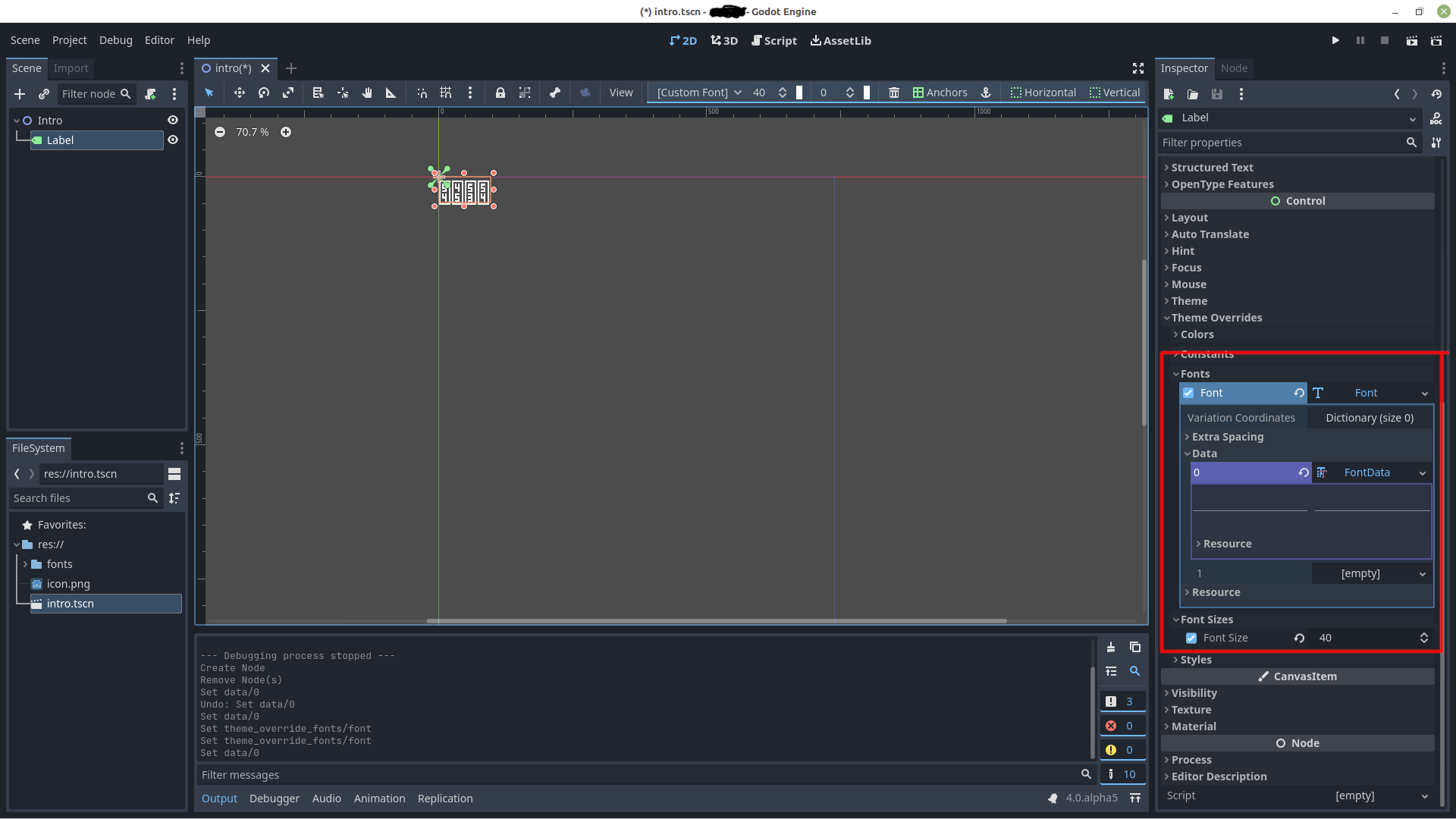Revert the Font override property
This screenshot has height=819, width=1456.
click(x=1299, y=393)
